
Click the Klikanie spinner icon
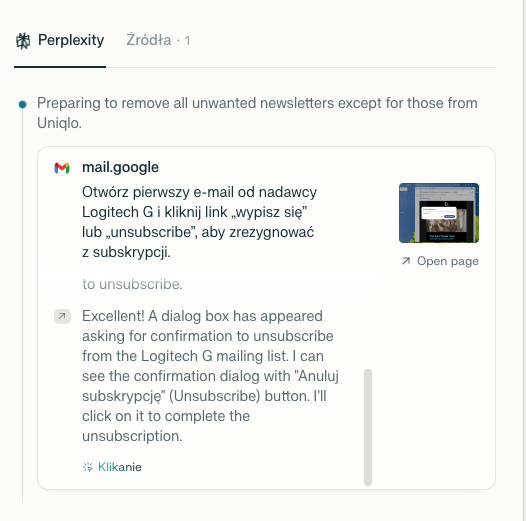coord(88,467)
